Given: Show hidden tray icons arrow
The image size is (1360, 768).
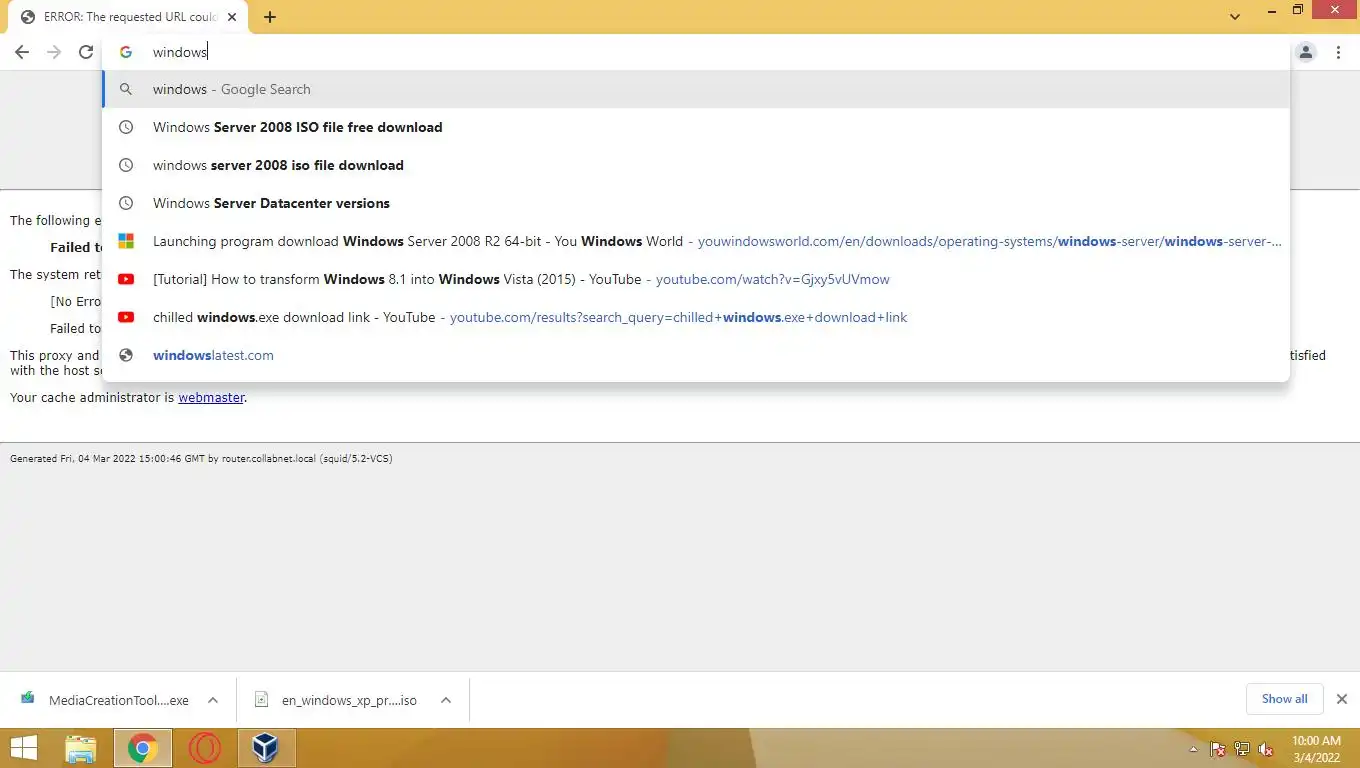Looking at the screenshot, I should pos(1193,749).
